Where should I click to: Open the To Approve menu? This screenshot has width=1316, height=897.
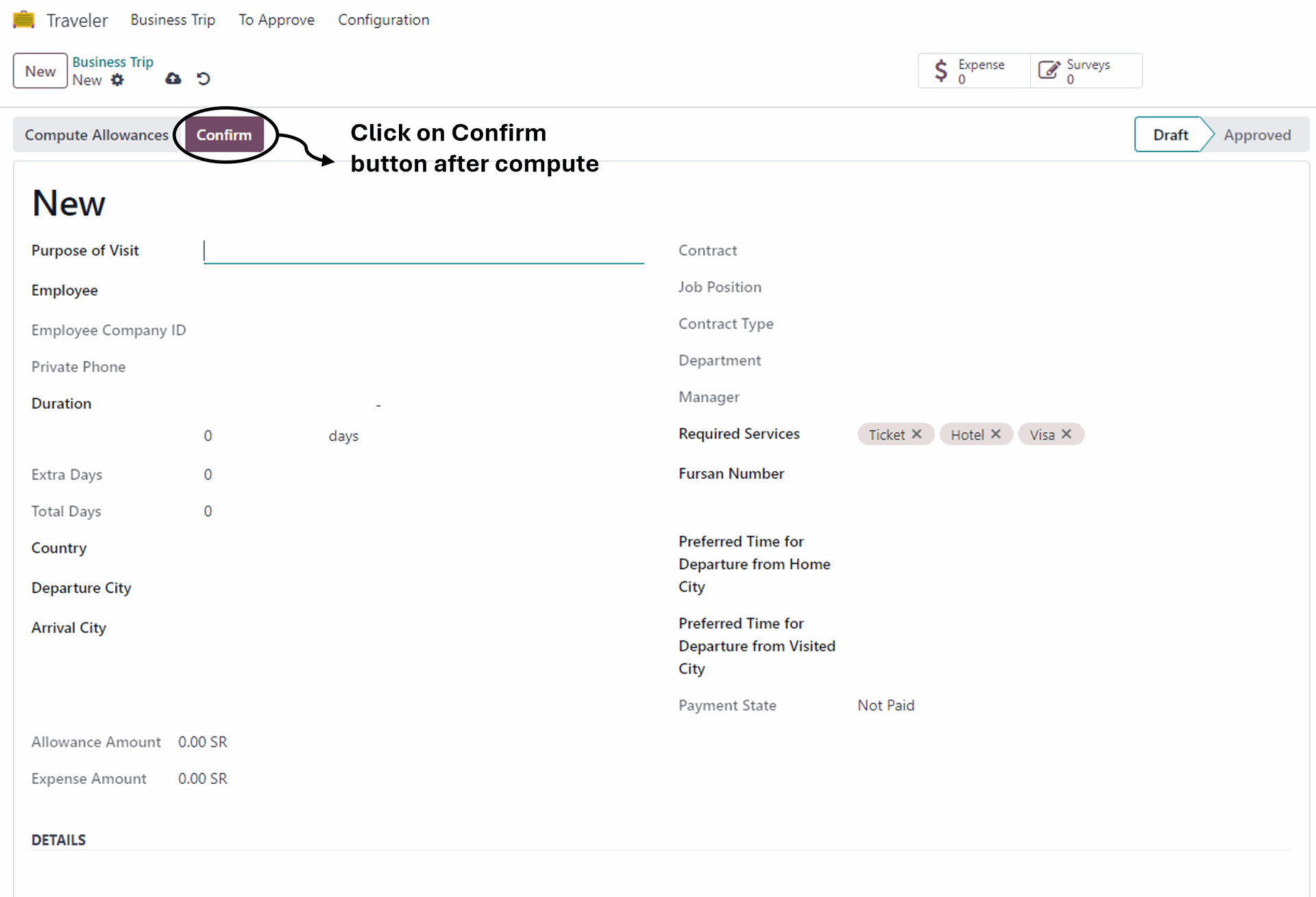[276, 20]
